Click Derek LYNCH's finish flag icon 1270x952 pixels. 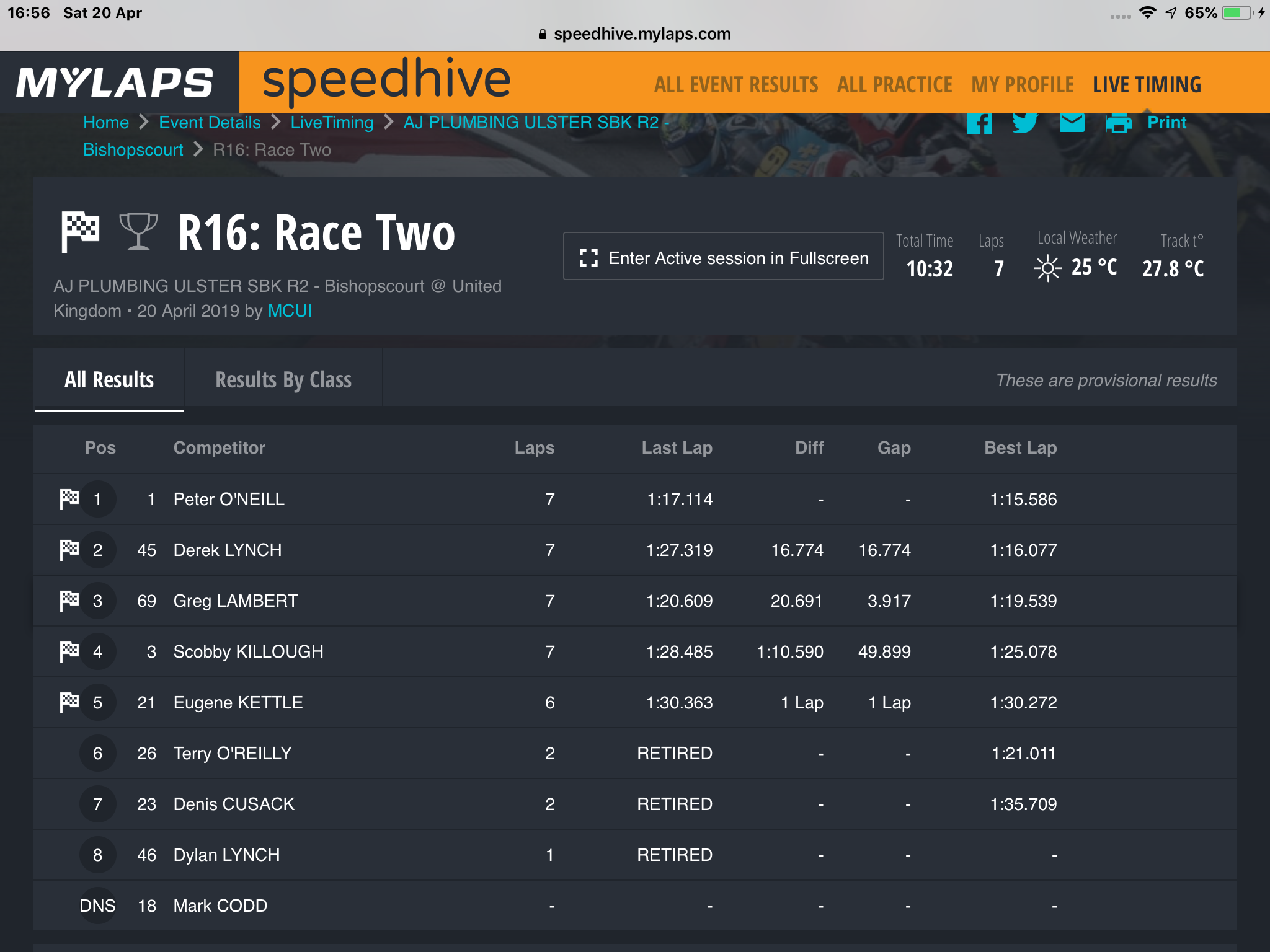[69, 550]
